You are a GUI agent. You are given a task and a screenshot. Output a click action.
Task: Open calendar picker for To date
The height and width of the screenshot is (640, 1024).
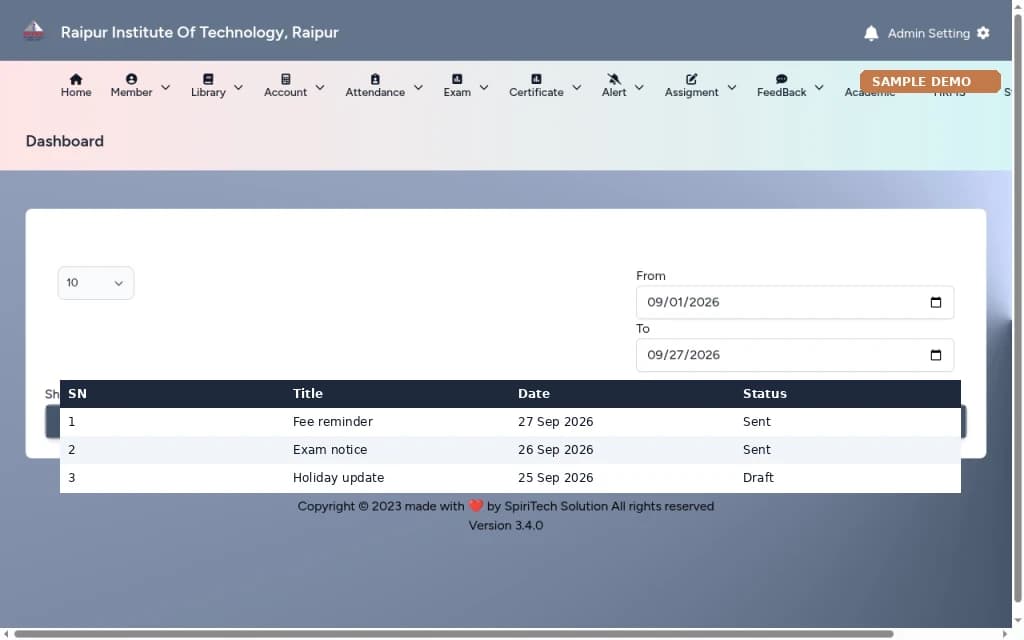pos(935,355)
